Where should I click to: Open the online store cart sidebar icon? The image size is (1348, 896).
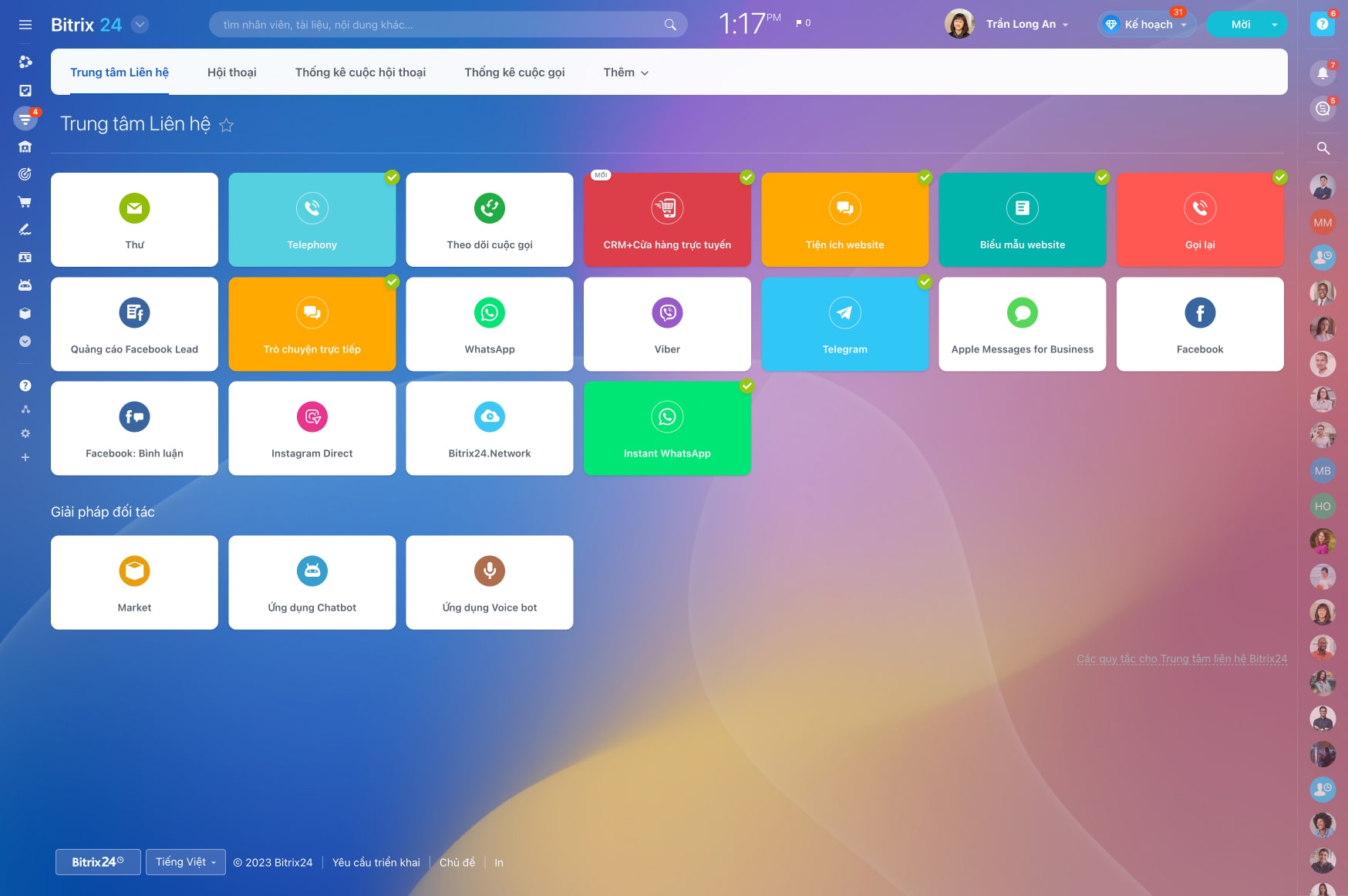tap(25, 202)
